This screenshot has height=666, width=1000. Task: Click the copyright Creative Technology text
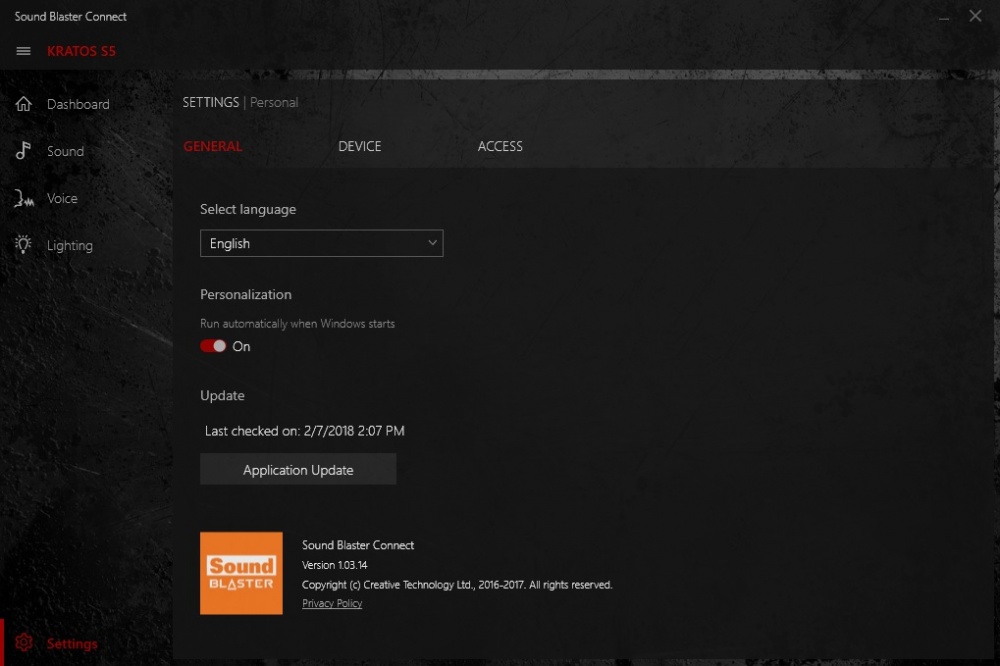click(457, 585)
